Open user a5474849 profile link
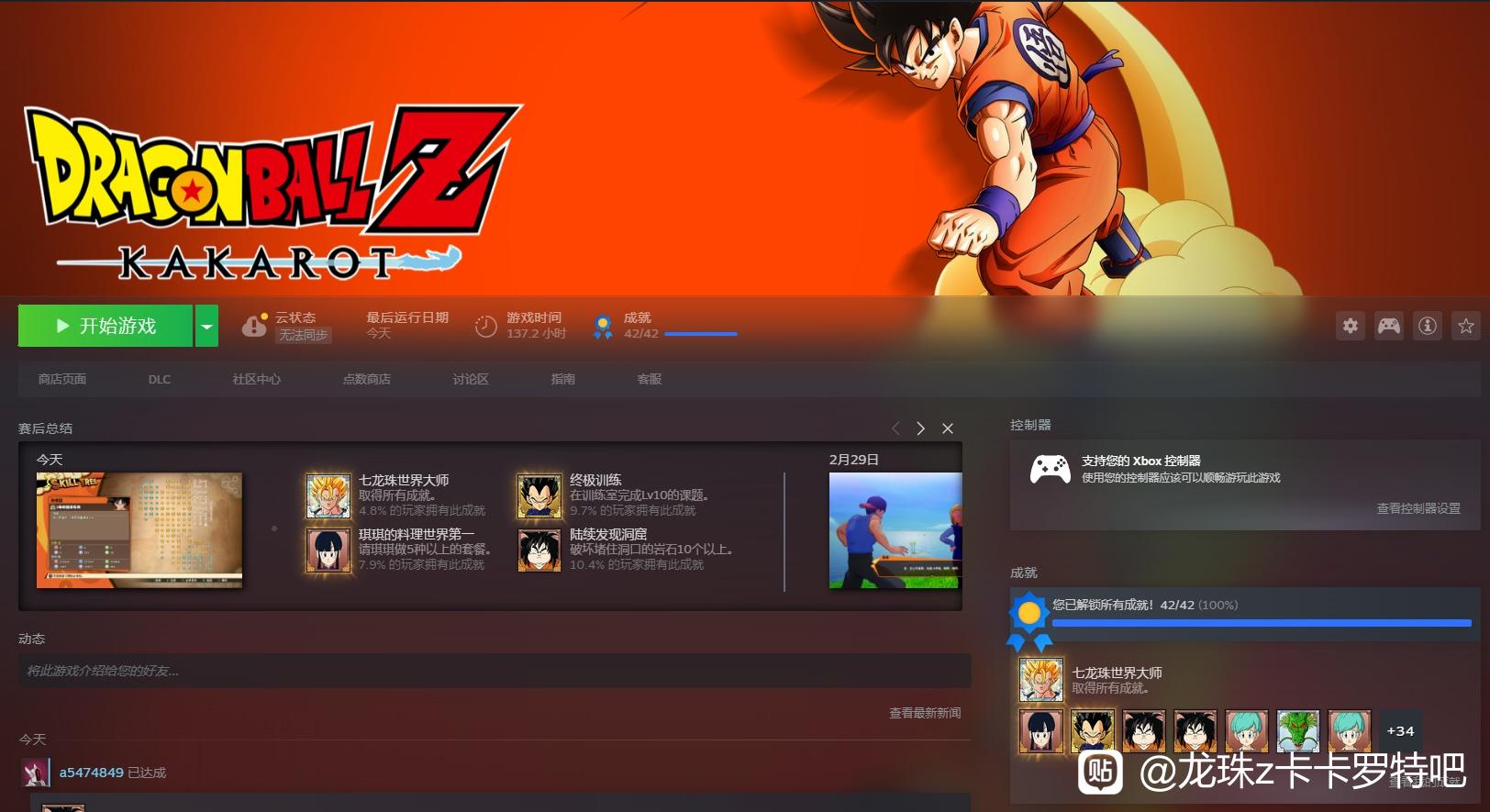Image resolution: width=1490 pixels, height=812 pixels. coord(92,773)
